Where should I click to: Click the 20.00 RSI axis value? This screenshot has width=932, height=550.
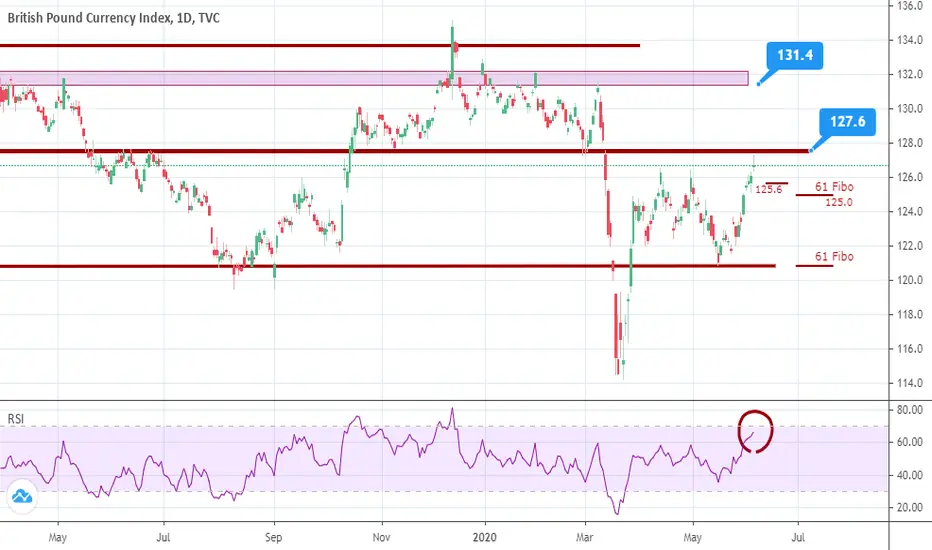click(909, 508)
